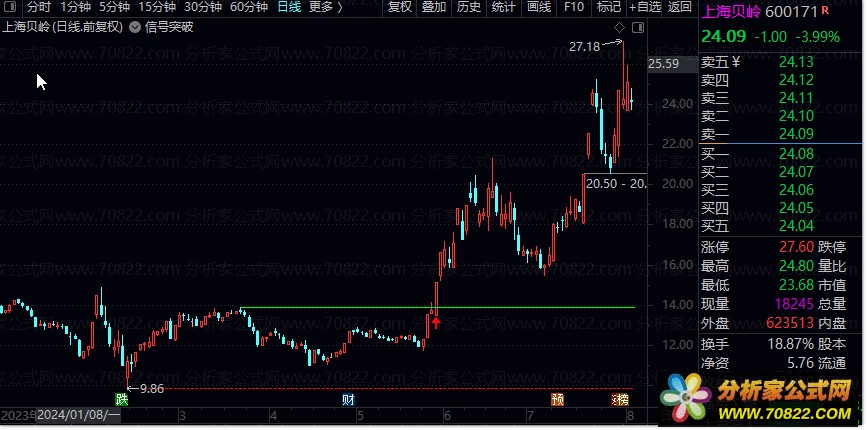This screenshot has width=868, height=430.
Task: Switch to the 5分钟 period
Action: (115, 7)
